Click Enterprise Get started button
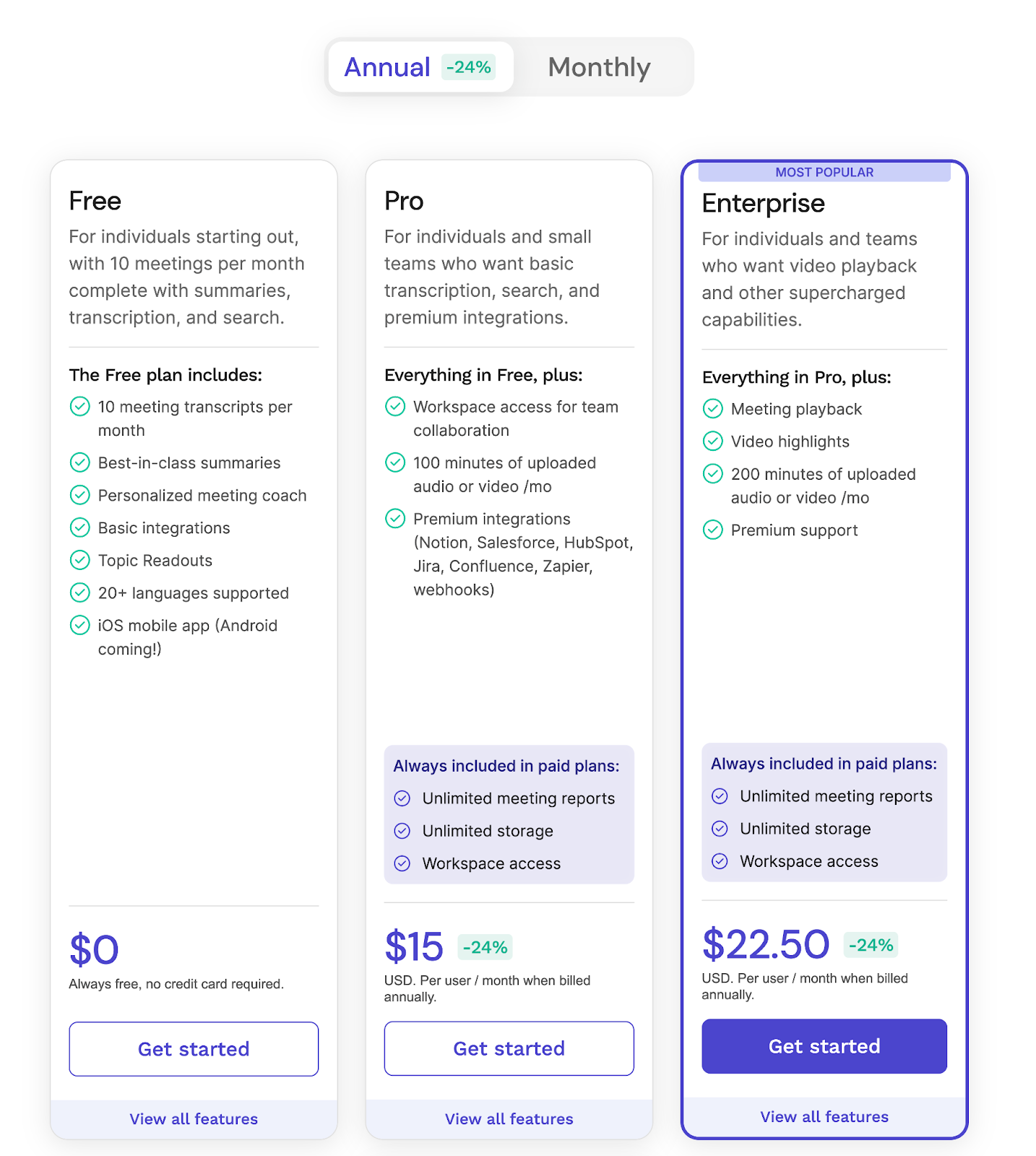The image size is (1036, 1156). (x=824, y=1045)
